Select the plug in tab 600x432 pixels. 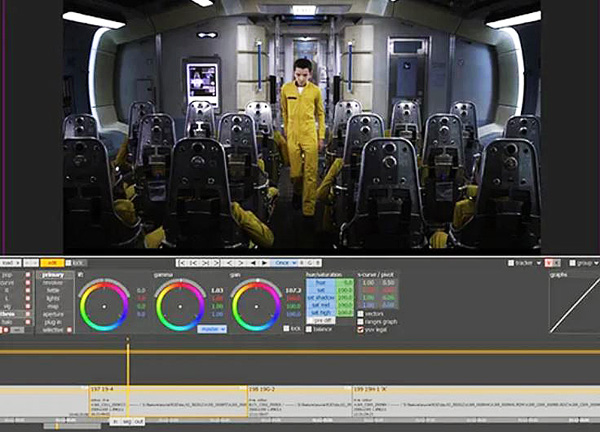click(53, 323)
